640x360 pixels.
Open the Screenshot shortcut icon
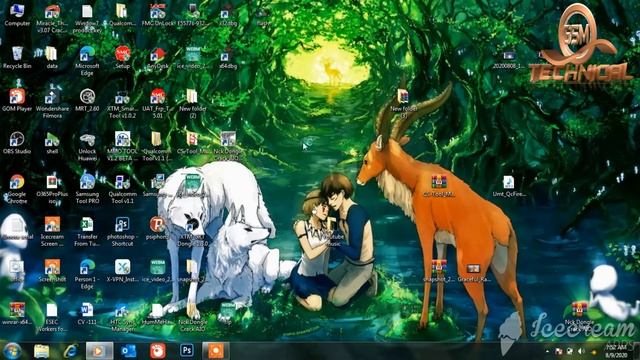[x=52, y=271]
